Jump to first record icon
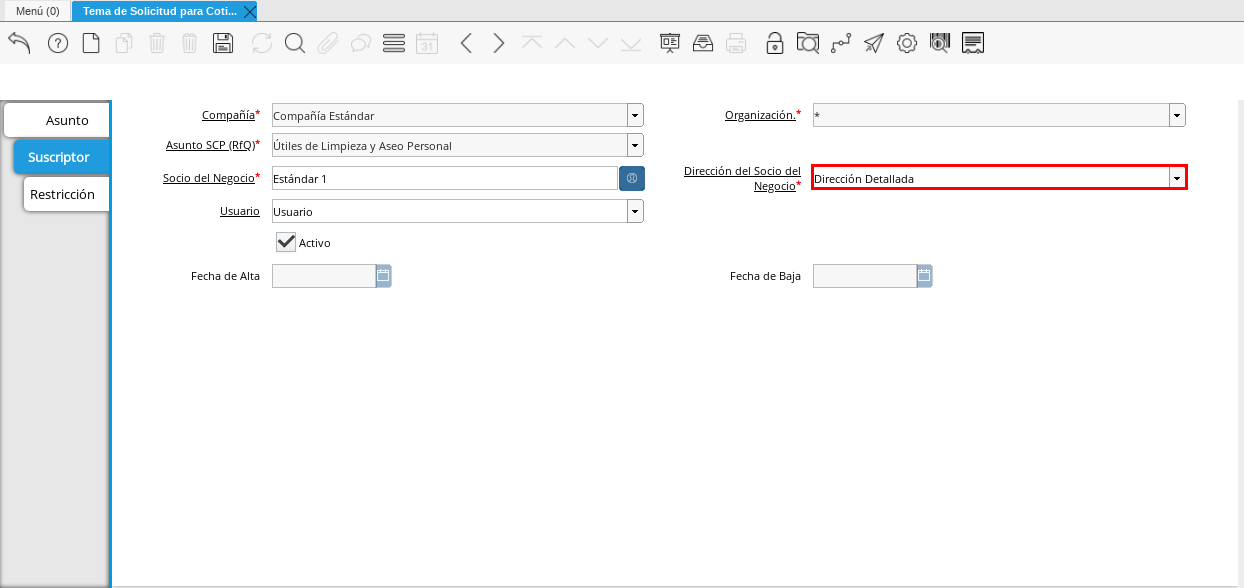1244x588 pixels. 532,43
